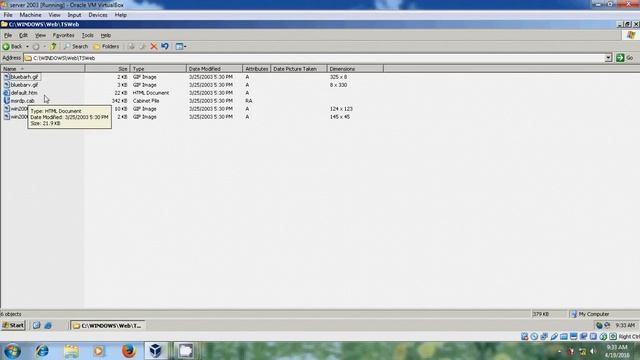This screenshot has height=360, width=640.
Task: Click the TSWeb taskbar window button
Action: (x=108, y=325)
